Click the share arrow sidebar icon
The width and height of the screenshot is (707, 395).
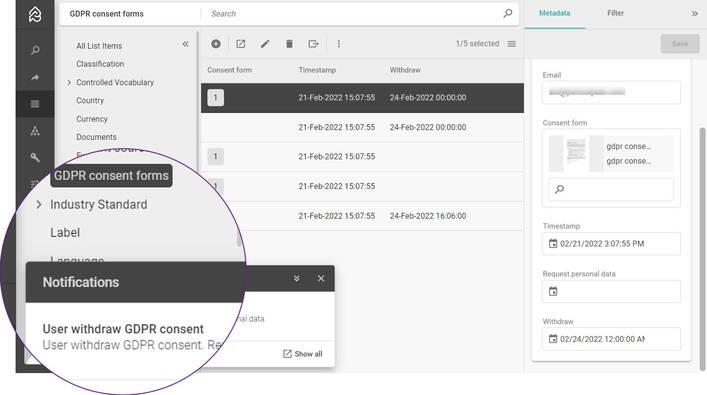(35, 77)
